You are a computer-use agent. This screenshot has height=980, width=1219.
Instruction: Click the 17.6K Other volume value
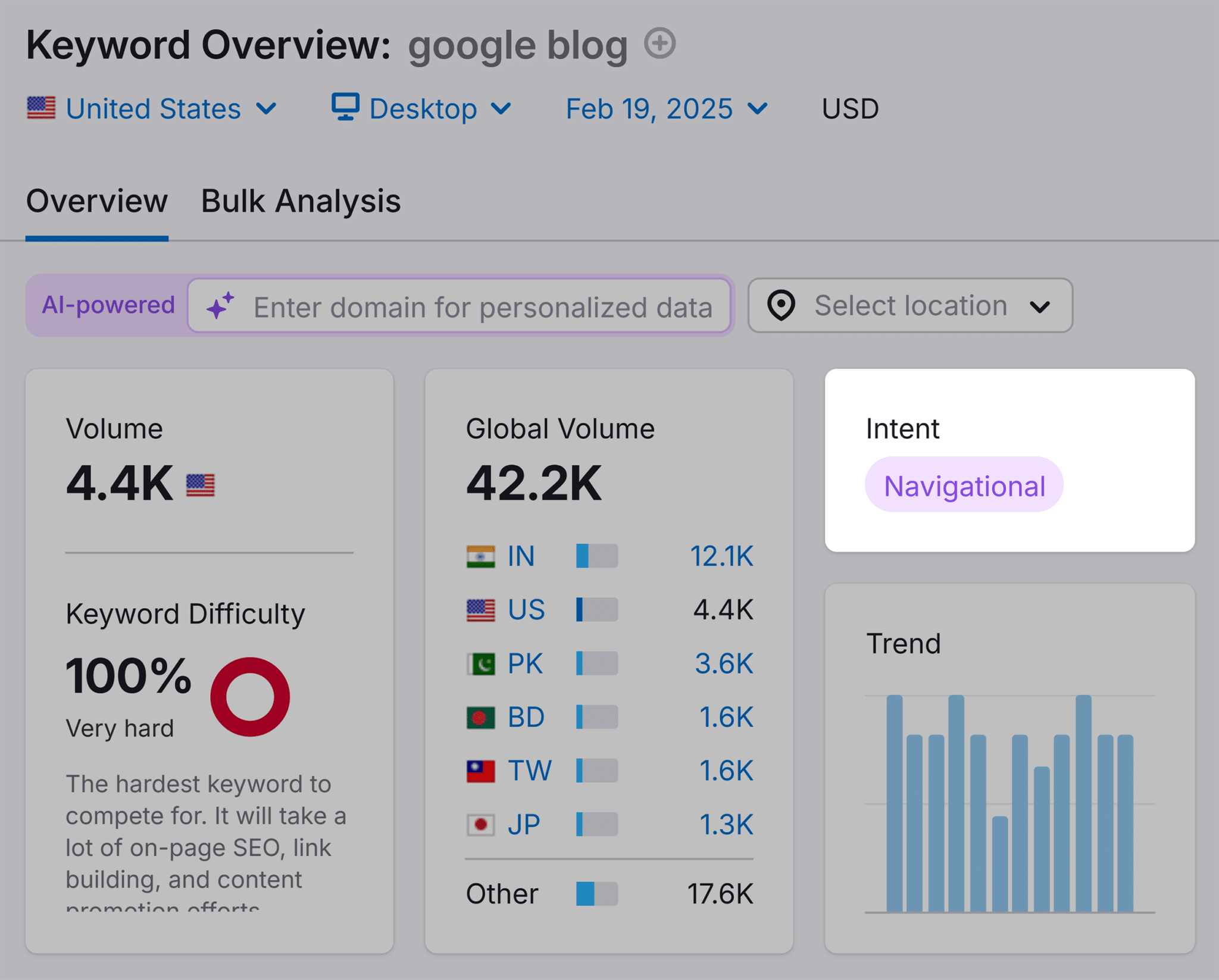(720, 894)
